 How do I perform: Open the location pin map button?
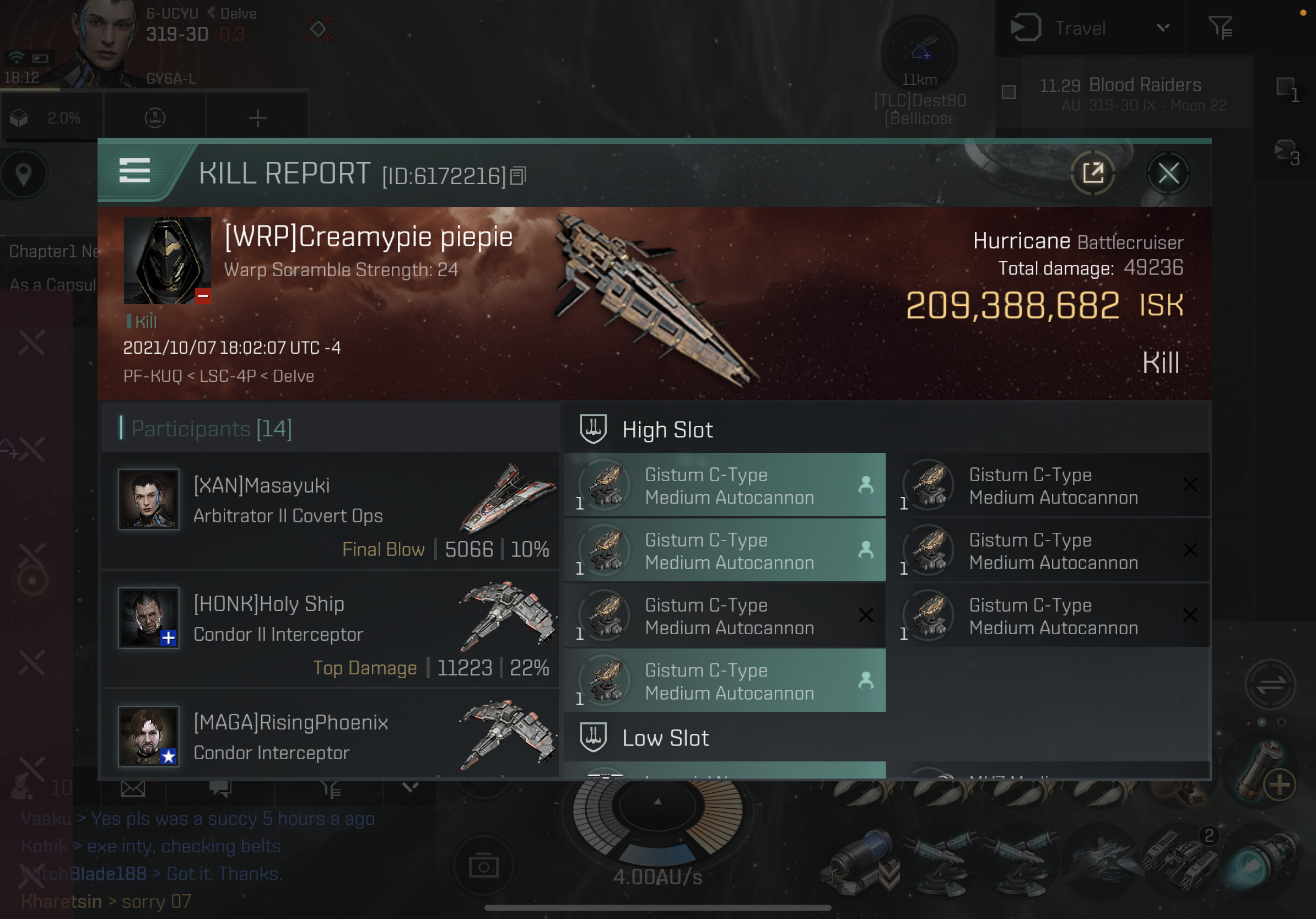coord(24,174)
